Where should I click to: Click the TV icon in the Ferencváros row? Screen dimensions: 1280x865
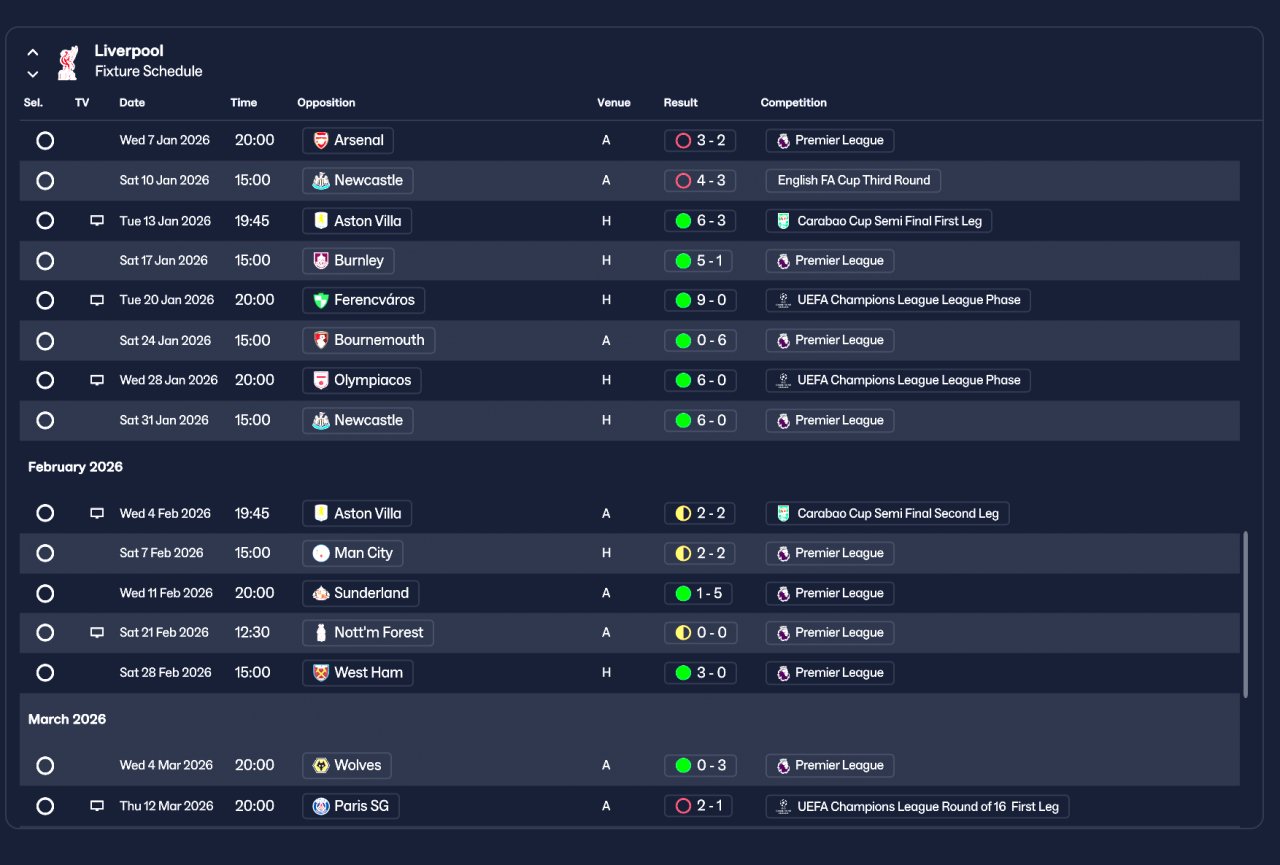[x=97, y=300]
